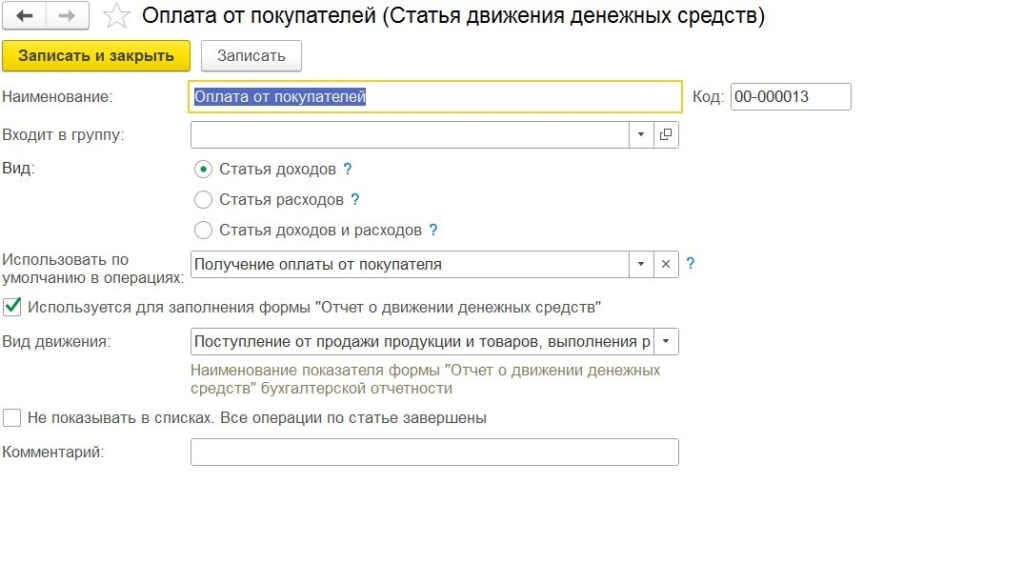Open help for default operations field
This screenshot has height=564, width=1024.
pos(690,264)
